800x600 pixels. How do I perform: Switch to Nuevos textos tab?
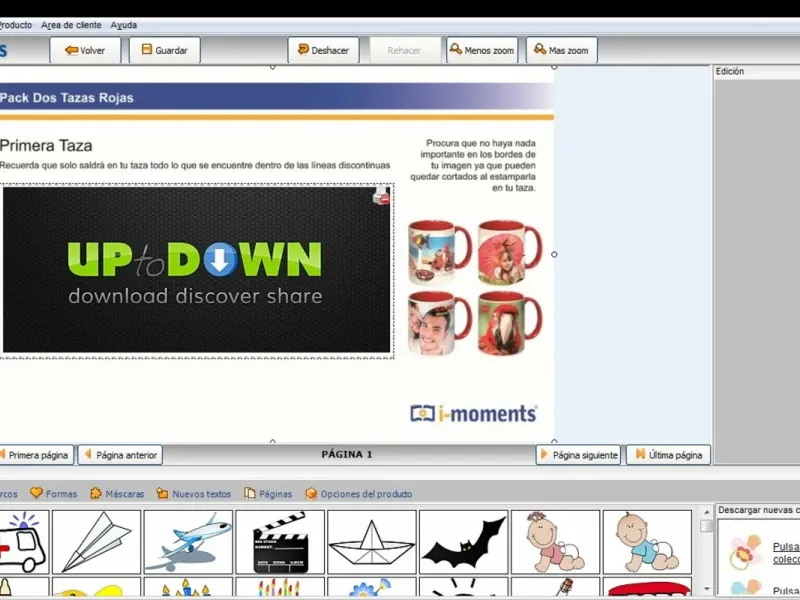click(193, 493)
